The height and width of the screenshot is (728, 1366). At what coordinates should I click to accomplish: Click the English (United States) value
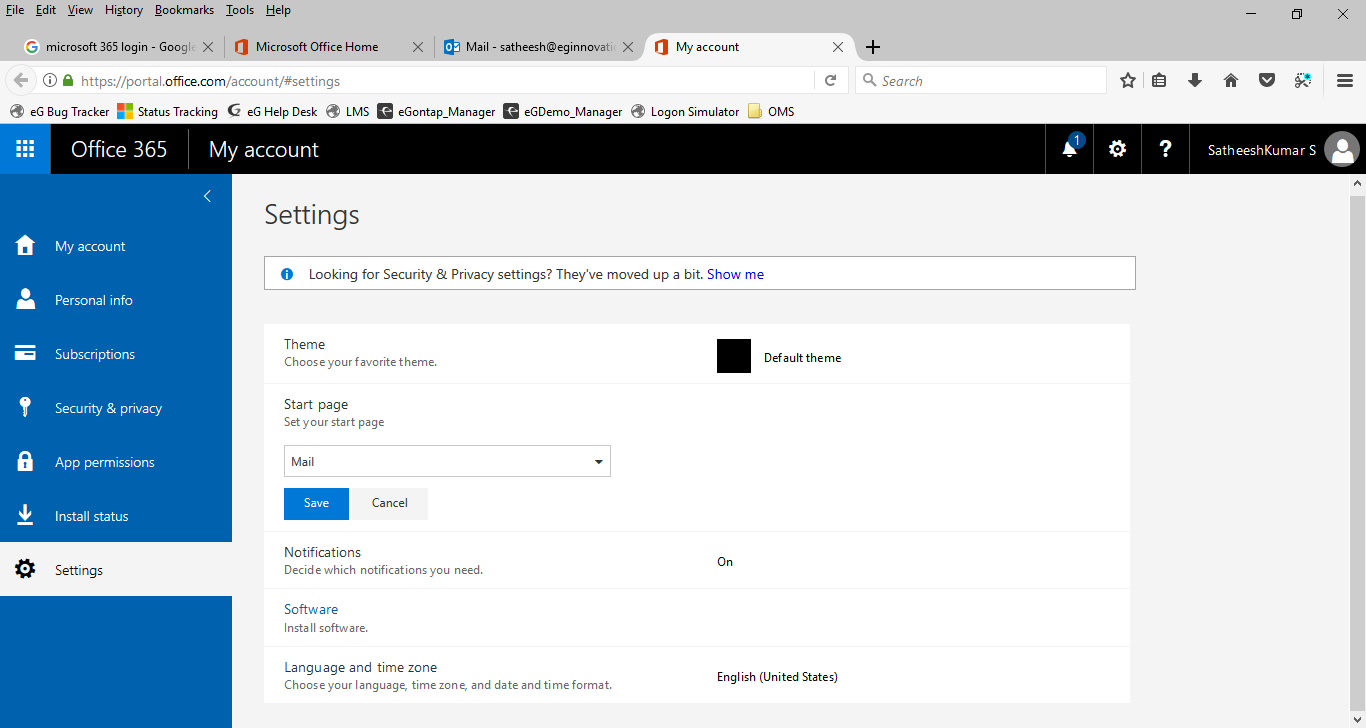point(777,677)
